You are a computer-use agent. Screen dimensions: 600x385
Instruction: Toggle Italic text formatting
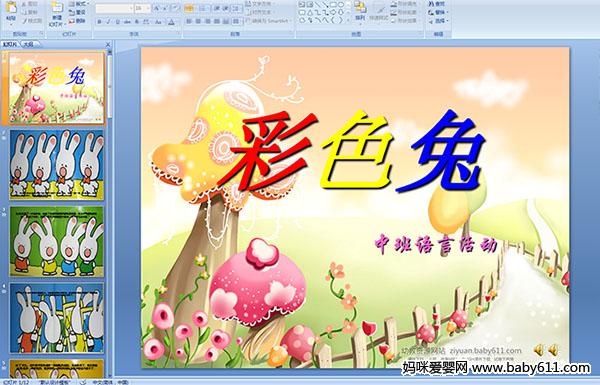click(x=108, y=22)
